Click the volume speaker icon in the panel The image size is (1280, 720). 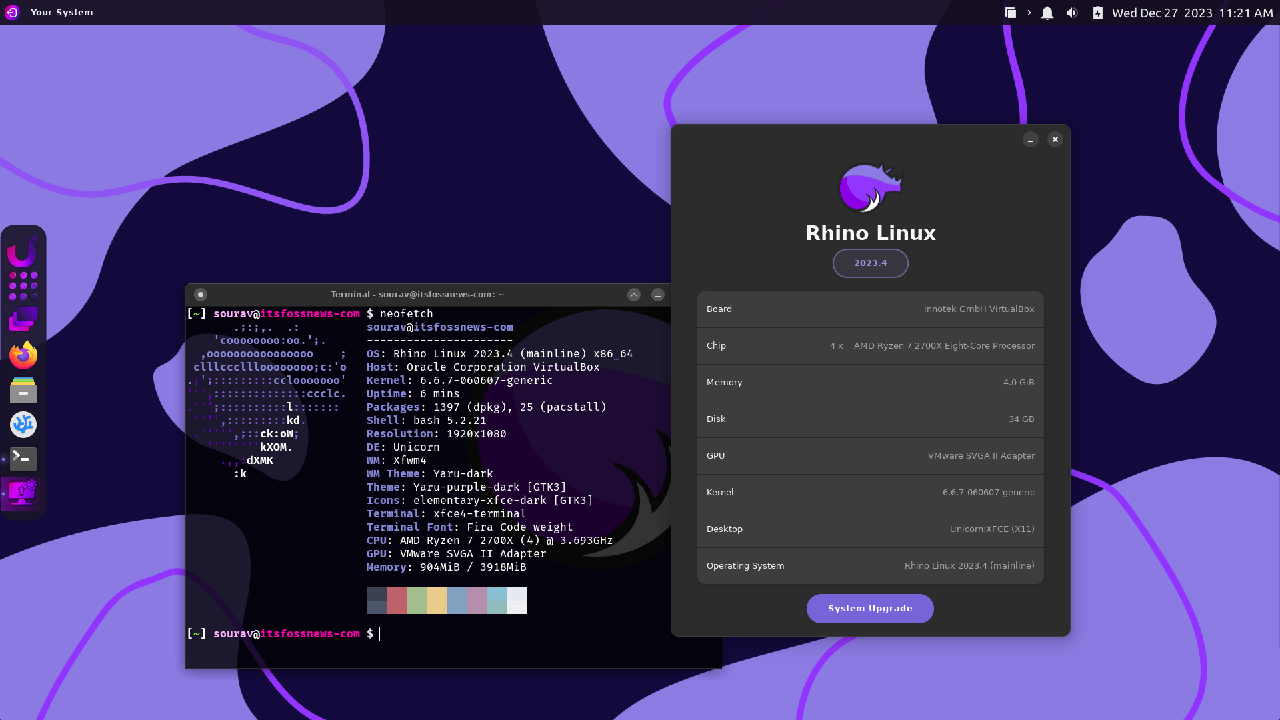[x=1072, y=13]
